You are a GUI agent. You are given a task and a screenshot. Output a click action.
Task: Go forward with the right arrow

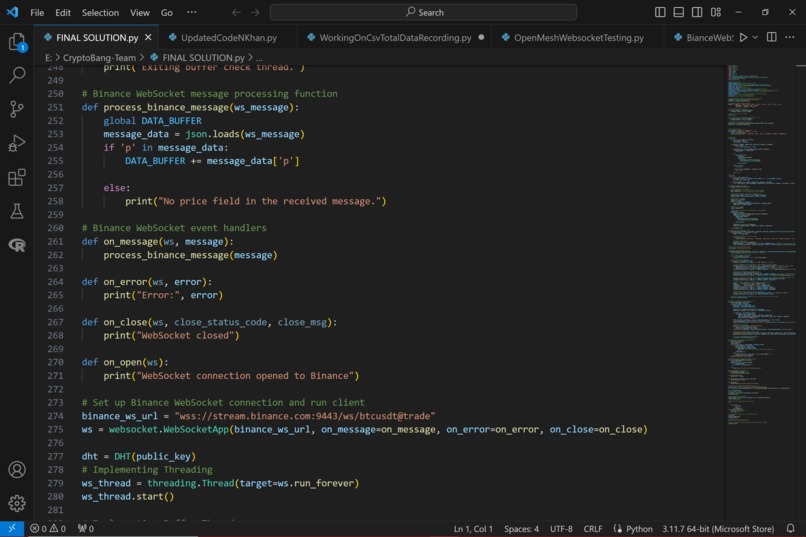click(255, 12)
